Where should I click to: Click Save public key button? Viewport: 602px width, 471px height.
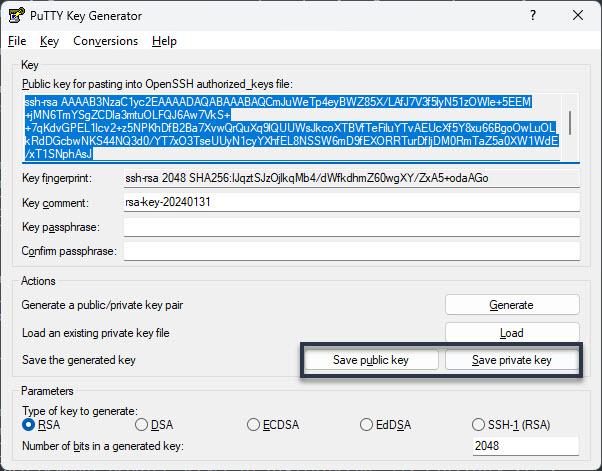coord(371,360)
